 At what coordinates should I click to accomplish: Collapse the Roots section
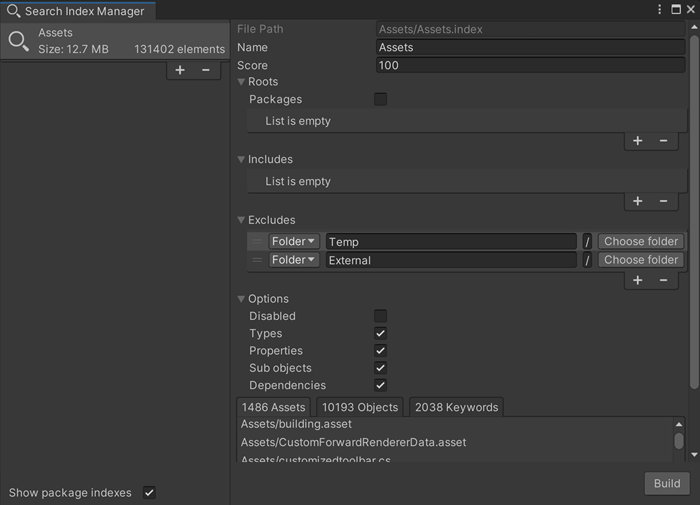pos(241,82)
